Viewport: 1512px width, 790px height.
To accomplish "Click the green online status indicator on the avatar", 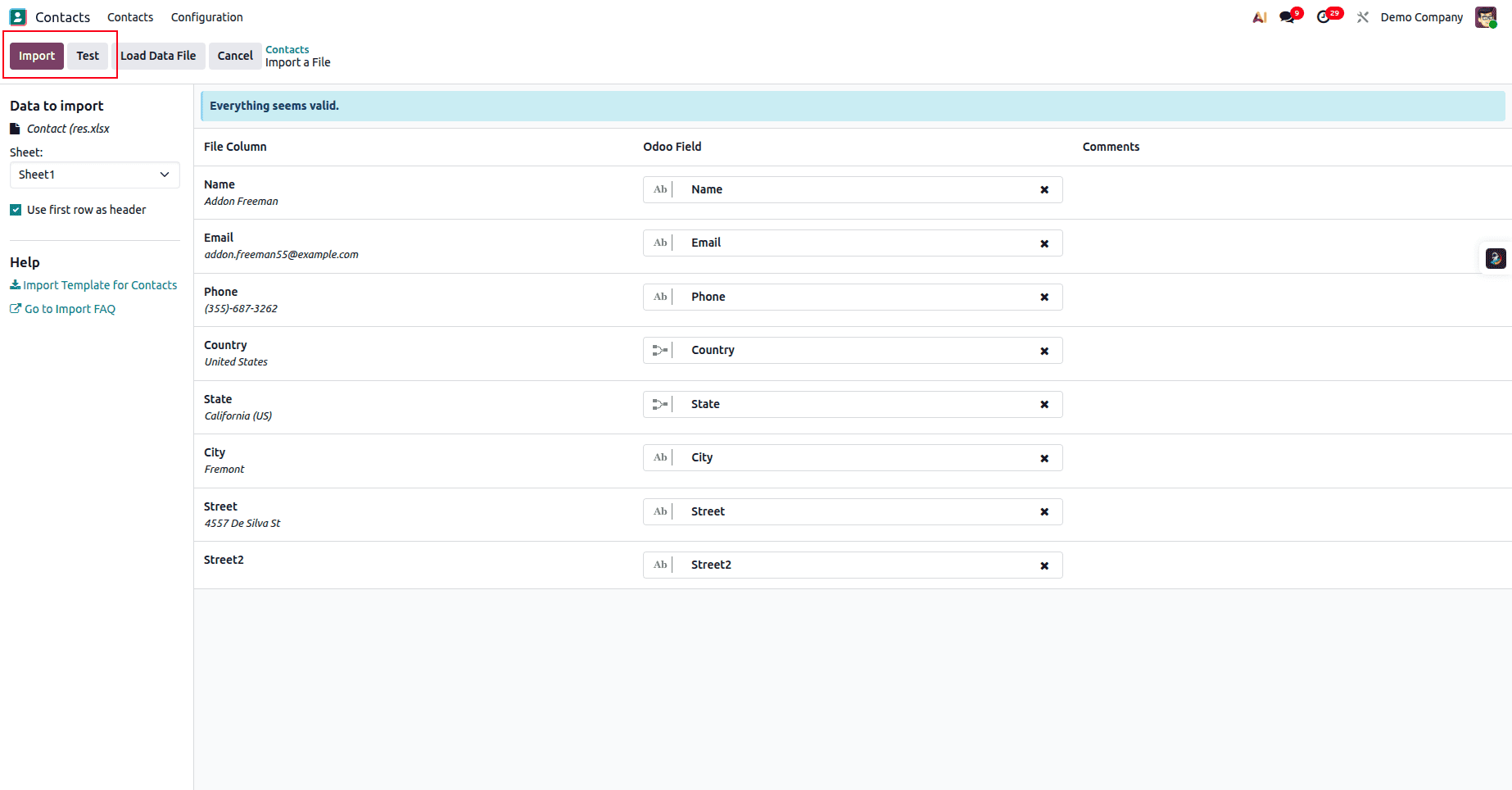I will [1495, 25].
